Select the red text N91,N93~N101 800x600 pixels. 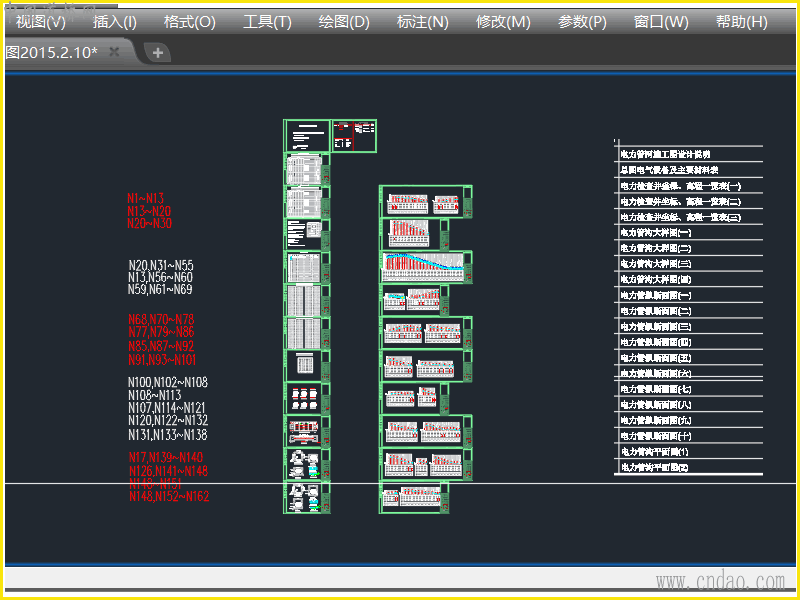tap(162, 359)
